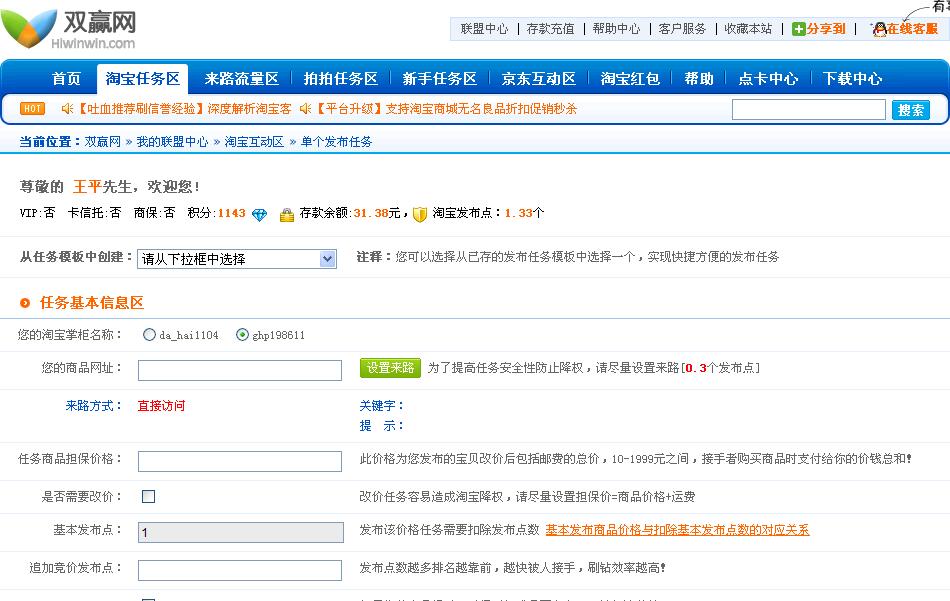The width and height of the screenshot is (950, 601).
Task: Click 我的联盟中心 breadcrumb link
Action: coord(172,142)
